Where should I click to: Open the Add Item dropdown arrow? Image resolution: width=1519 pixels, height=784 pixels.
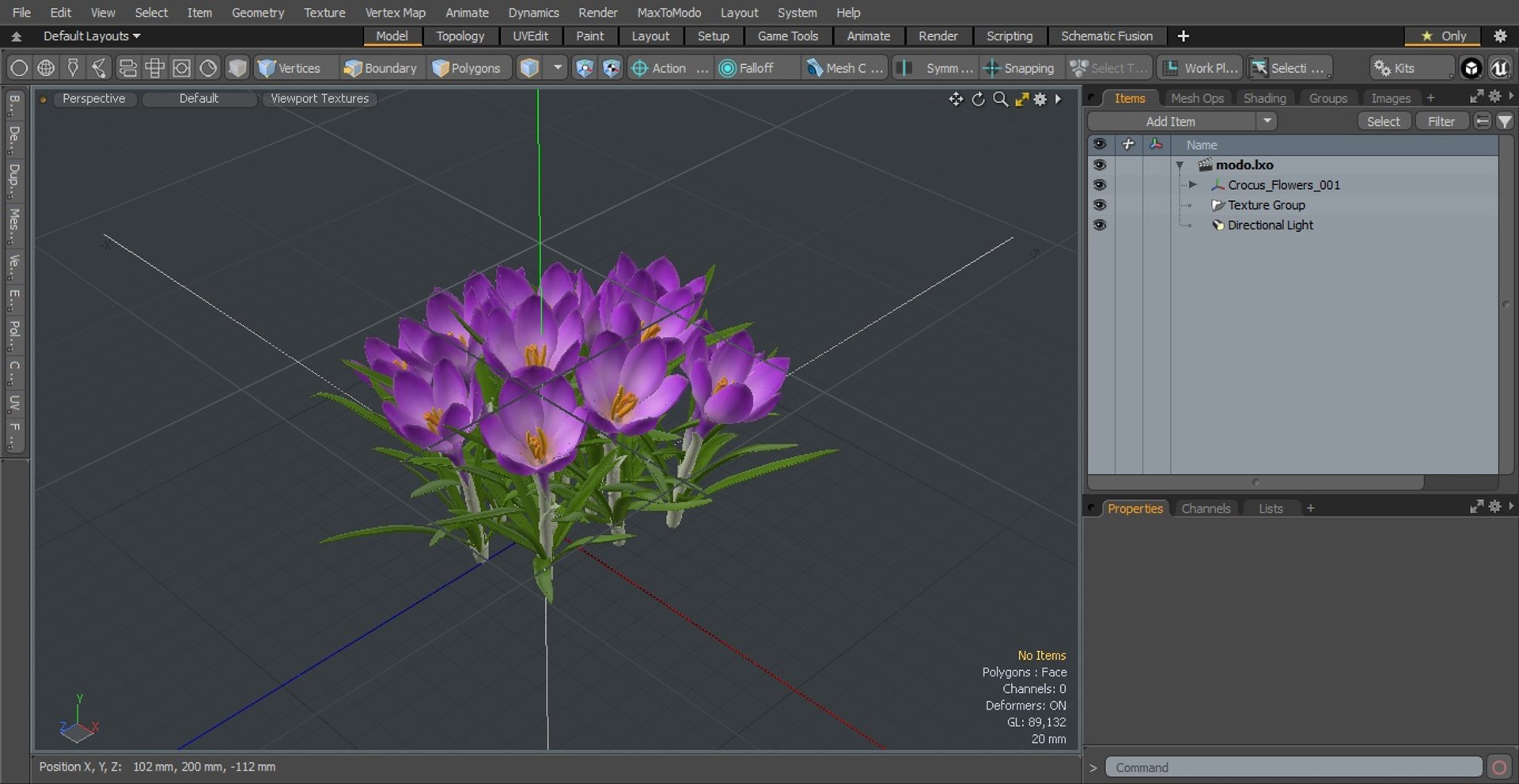coord(1267,121)
